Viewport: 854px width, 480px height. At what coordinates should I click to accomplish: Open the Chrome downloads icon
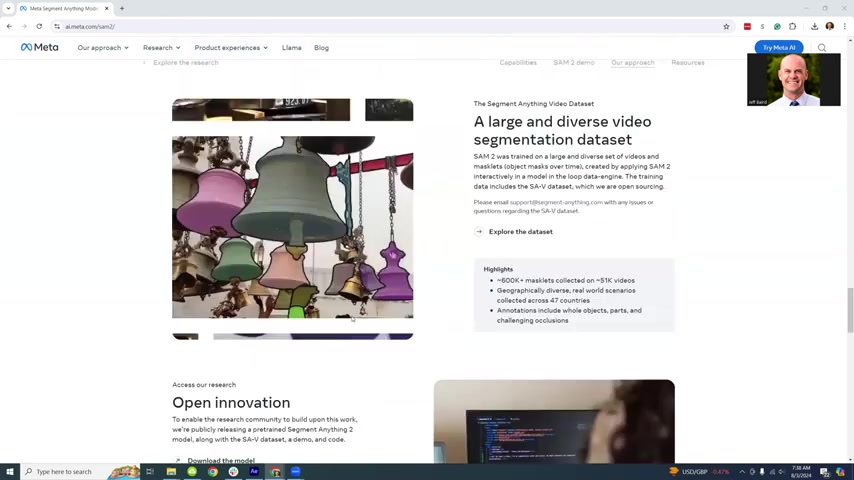[x=814, y=26]
